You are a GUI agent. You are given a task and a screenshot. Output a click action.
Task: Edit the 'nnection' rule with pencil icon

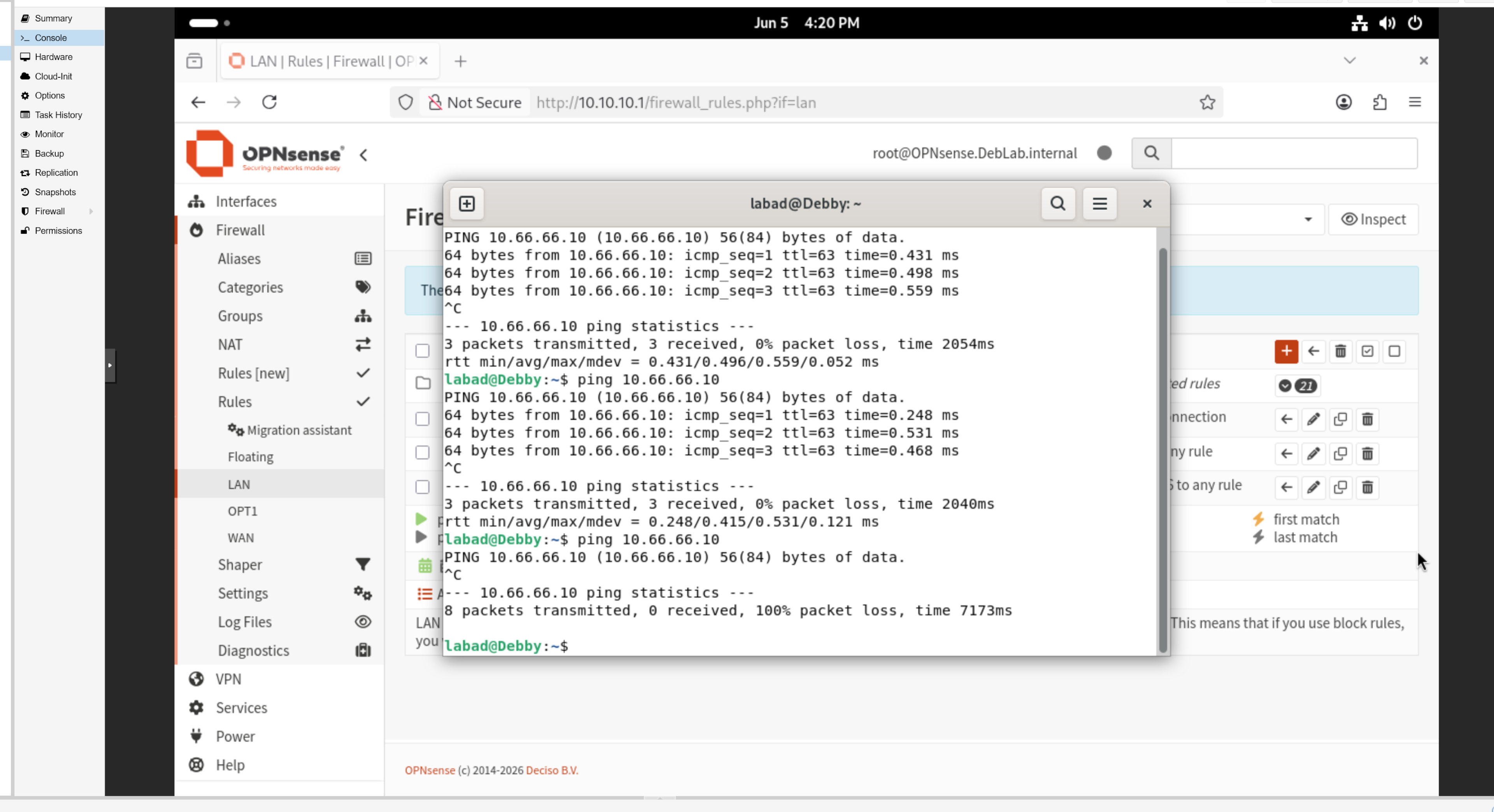pyautogui.click(x=1313, y=419)
